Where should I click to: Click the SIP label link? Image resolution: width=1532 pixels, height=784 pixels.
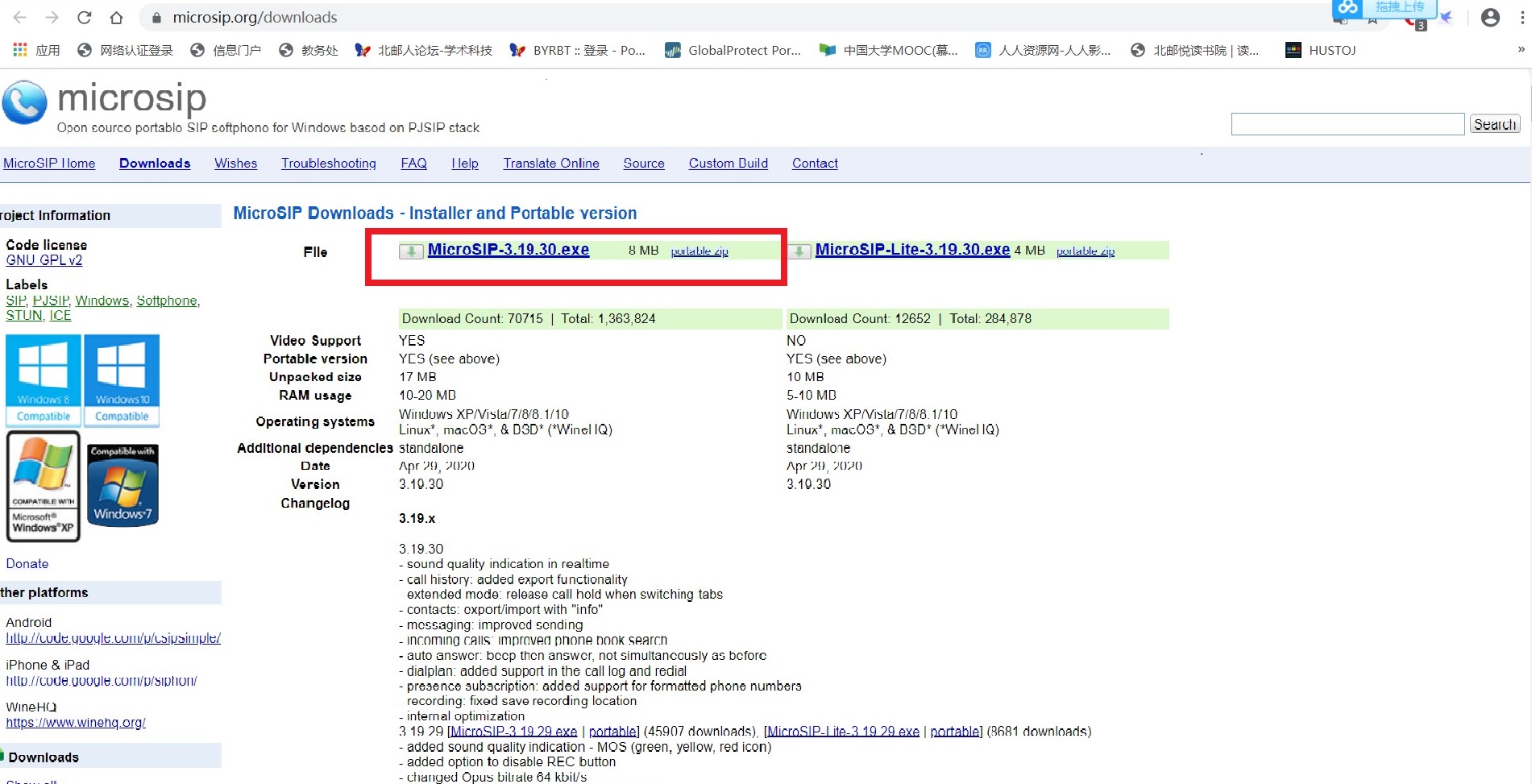pos(16,301)
